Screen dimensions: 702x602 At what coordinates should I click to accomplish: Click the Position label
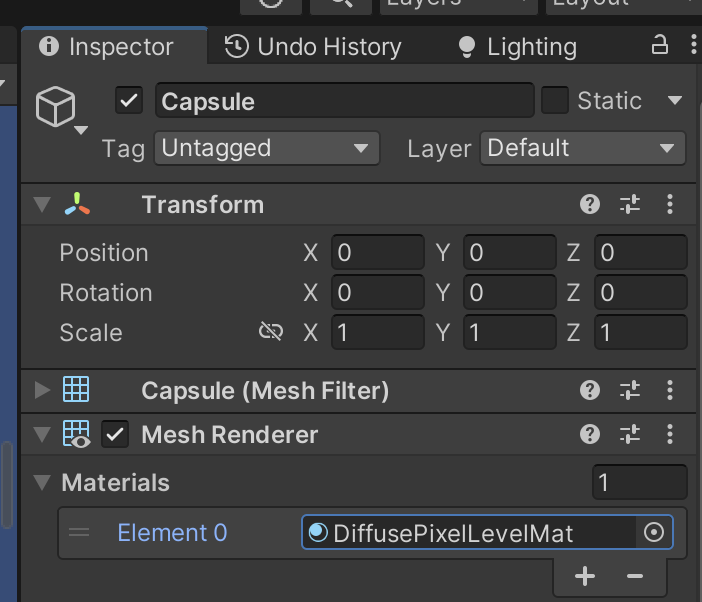click(104, 252)
